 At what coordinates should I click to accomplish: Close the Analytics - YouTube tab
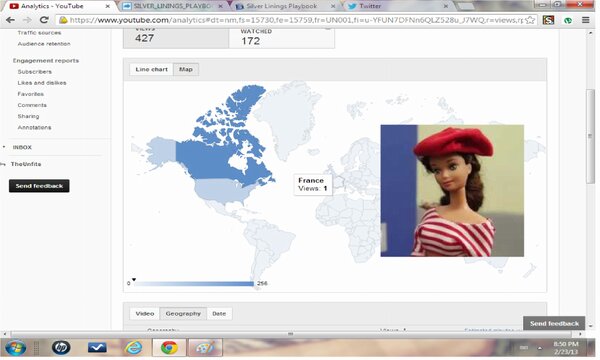tap(108, 6)
